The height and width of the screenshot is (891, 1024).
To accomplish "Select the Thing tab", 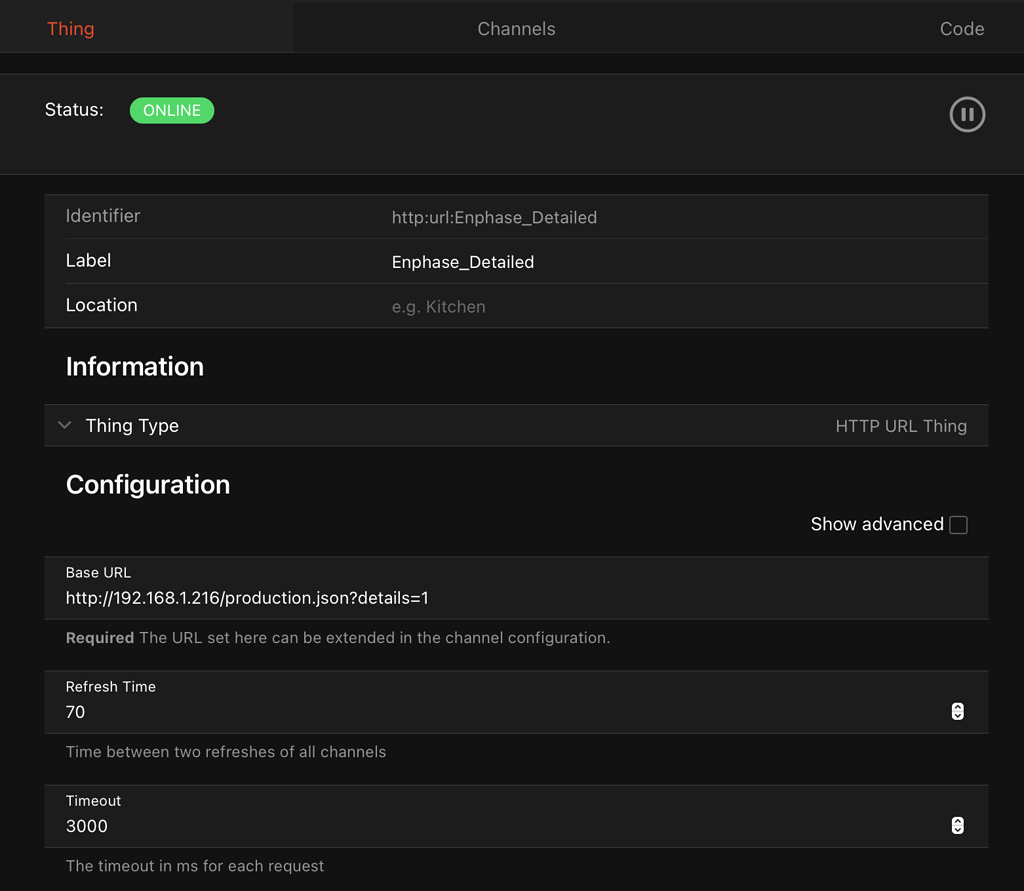I will (70, 28).
